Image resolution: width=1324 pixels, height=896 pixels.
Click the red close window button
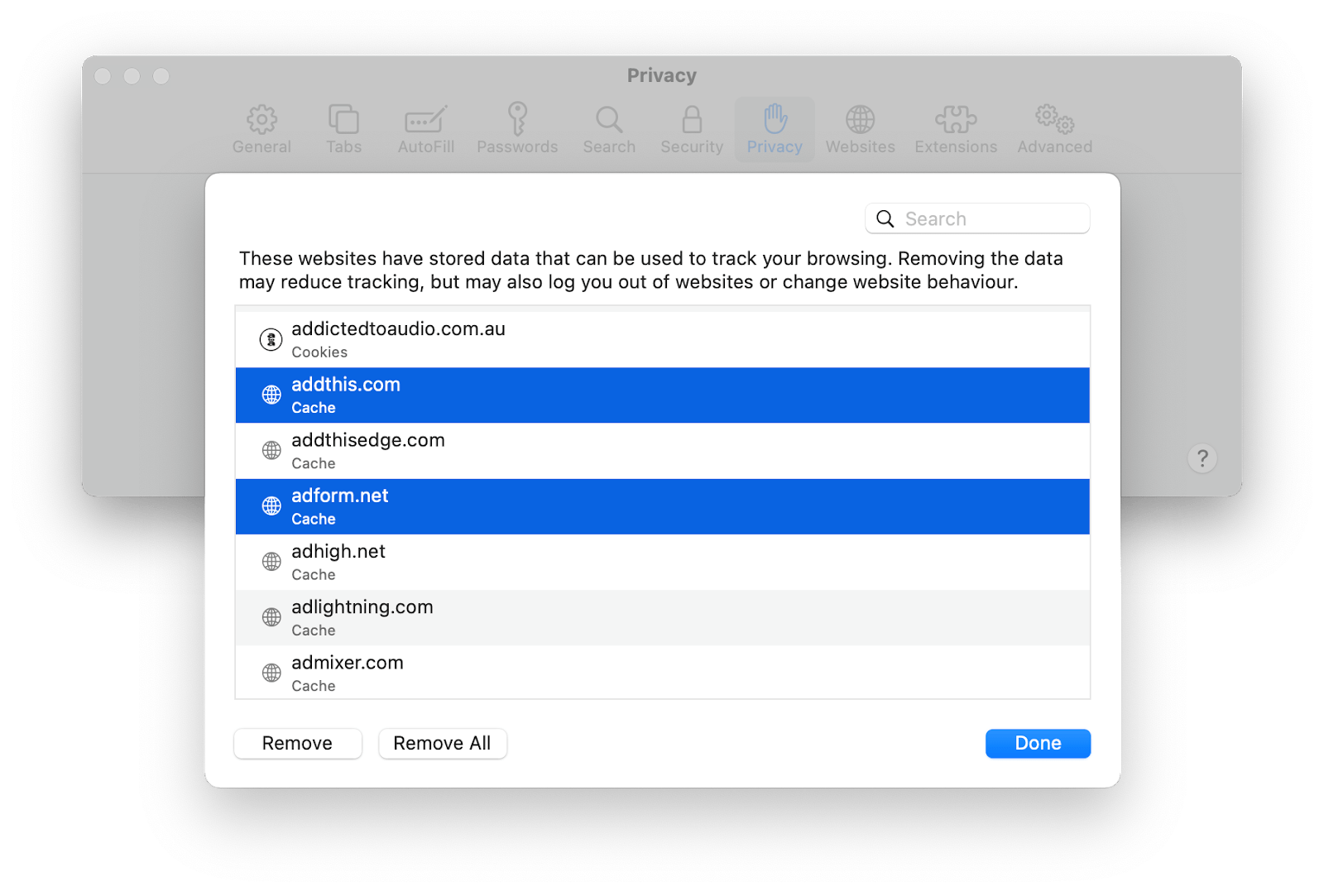(x=103, y=76)
